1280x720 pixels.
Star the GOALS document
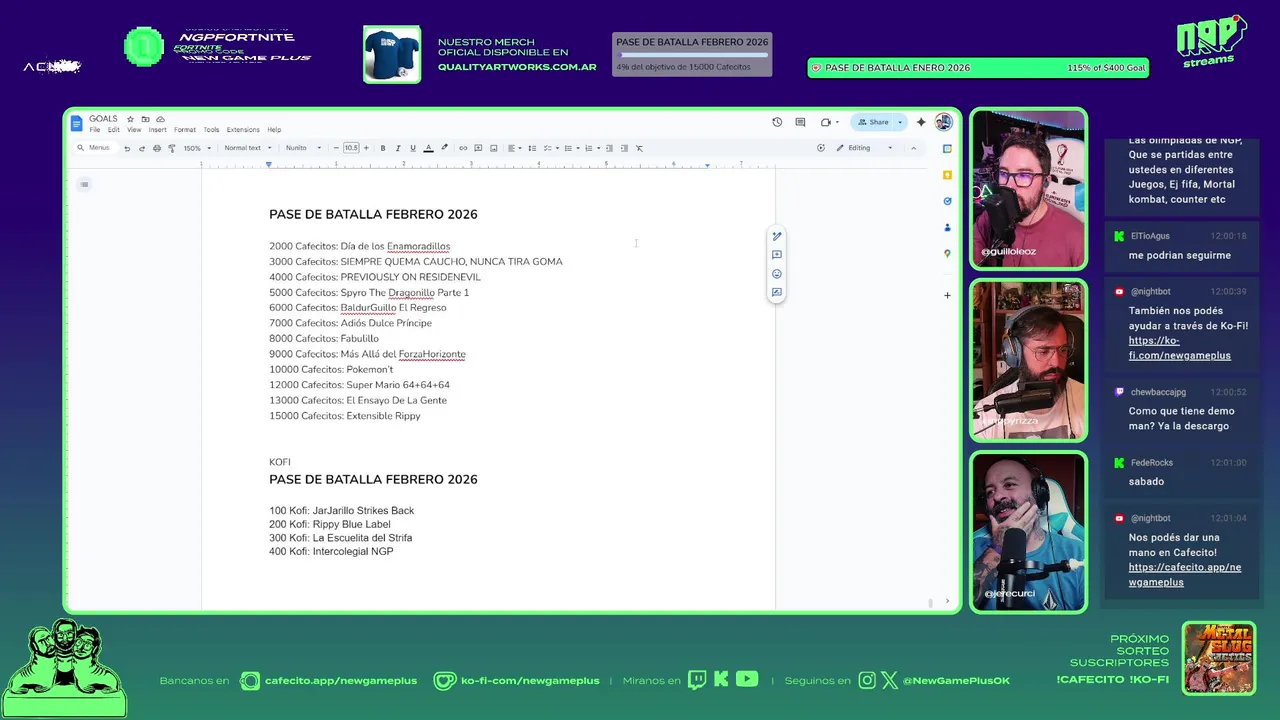(x=130, y=119)
